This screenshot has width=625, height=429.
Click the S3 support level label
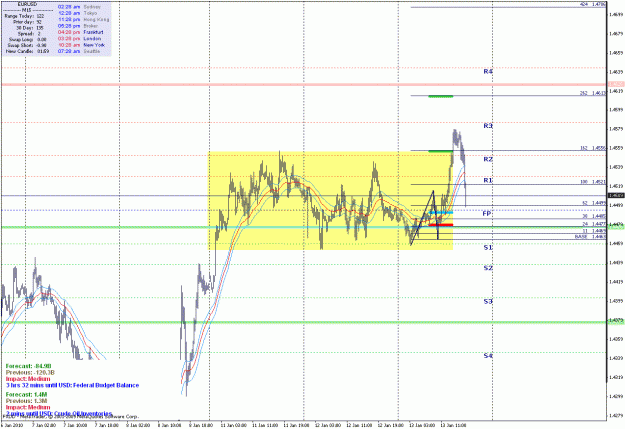[488, 301]
